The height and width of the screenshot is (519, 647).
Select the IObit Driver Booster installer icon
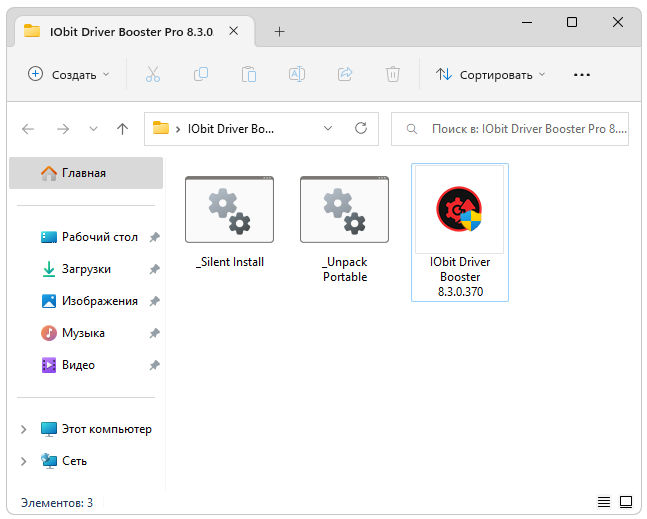point(459,210)
